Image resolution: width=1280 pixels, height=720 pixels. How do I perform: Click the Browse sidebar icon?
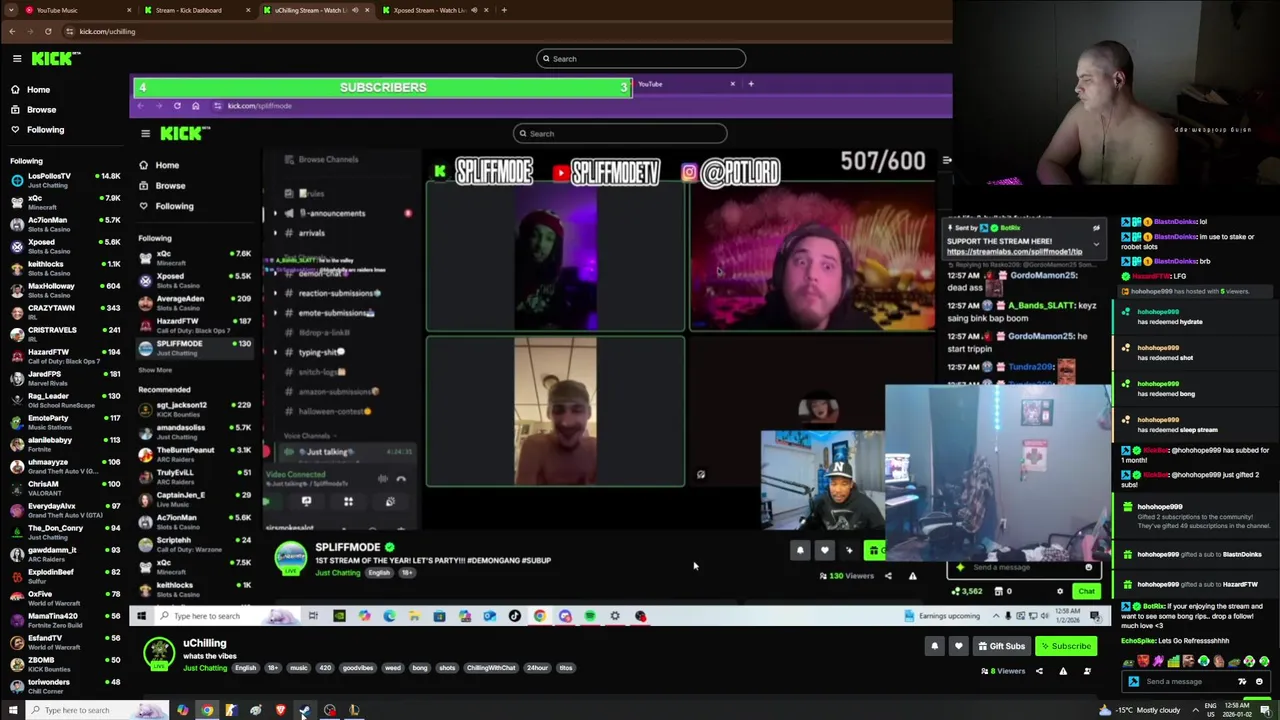[15, 110]
